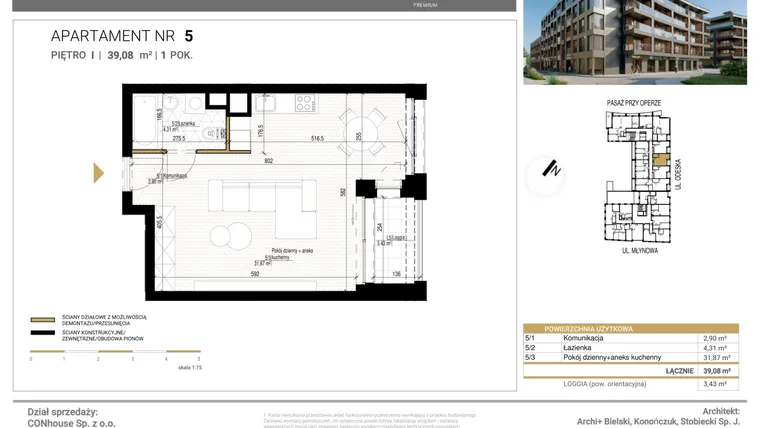
Task: Click 'LOGGIA (pow. orientacyjna)' row label
Action: click(x=605, y=384)
